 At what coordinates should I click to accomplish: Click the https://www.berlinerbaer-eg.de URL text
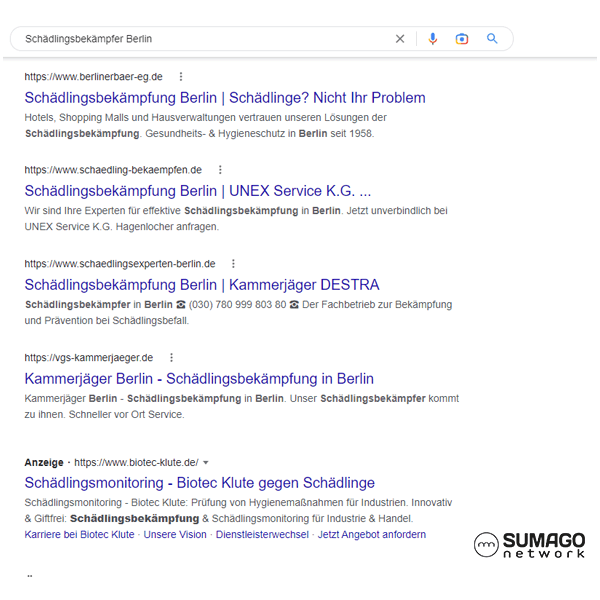tap(94, 77)
